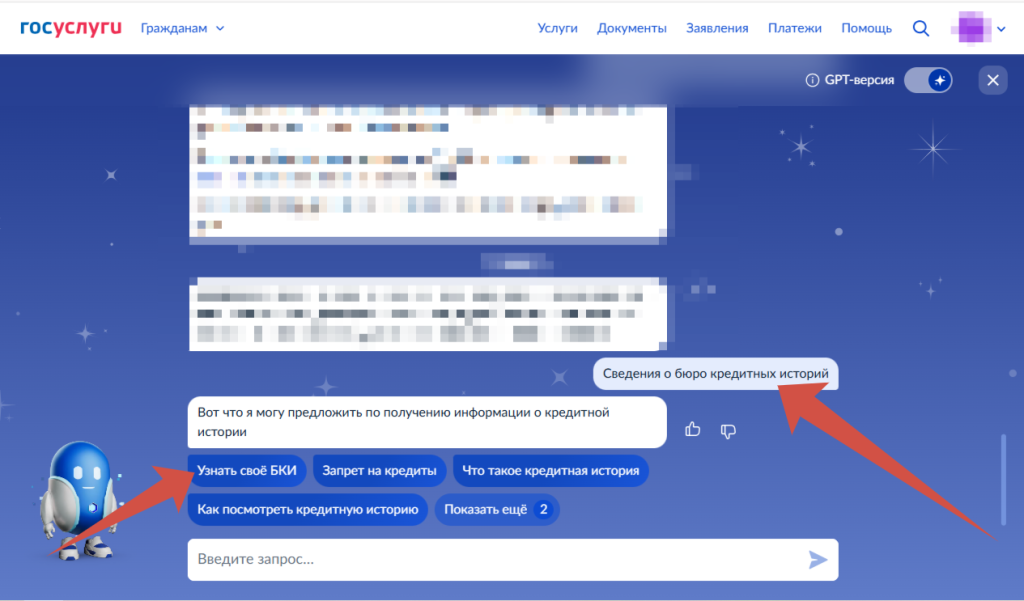Click the search magnifier icon
Screen dimensions: 1024x601
tap(921, 28)
